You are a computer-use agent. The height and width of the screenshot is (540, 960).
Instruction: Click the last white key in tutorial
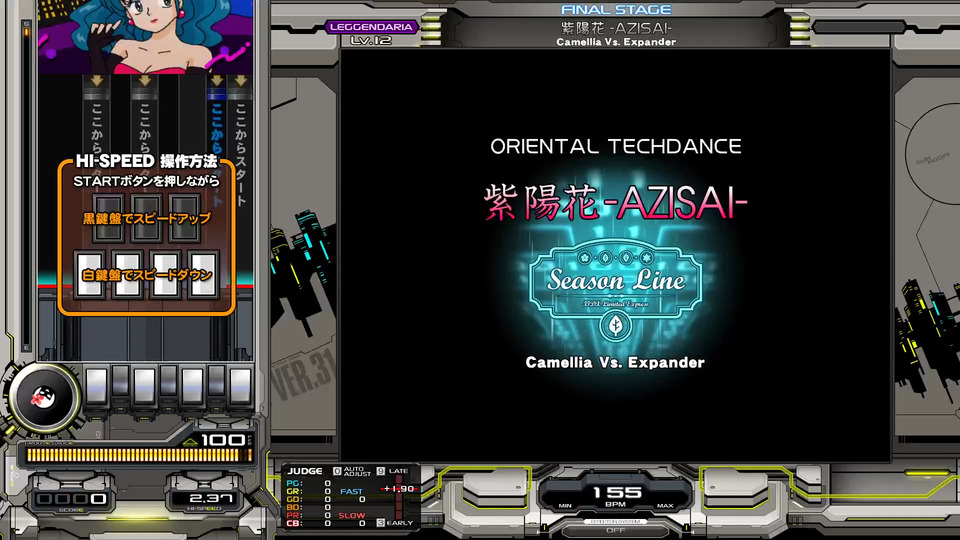tap(203, 274)
